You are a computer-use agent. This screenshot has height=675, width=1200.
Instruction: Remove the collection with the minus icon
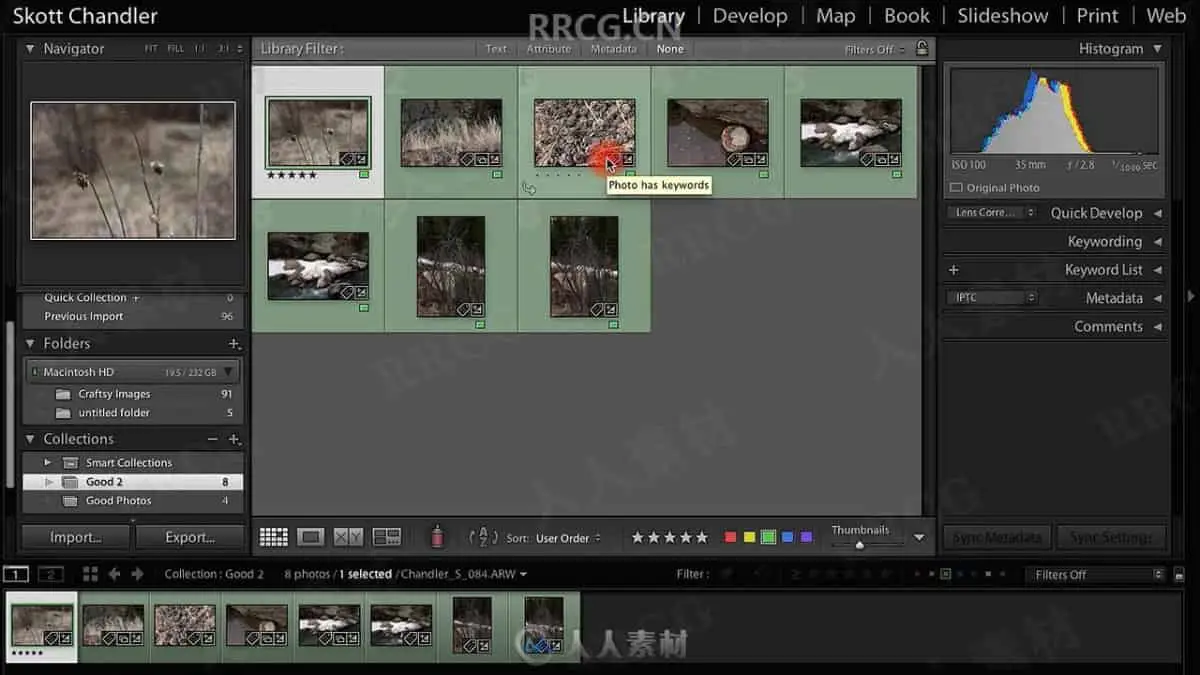213,439
